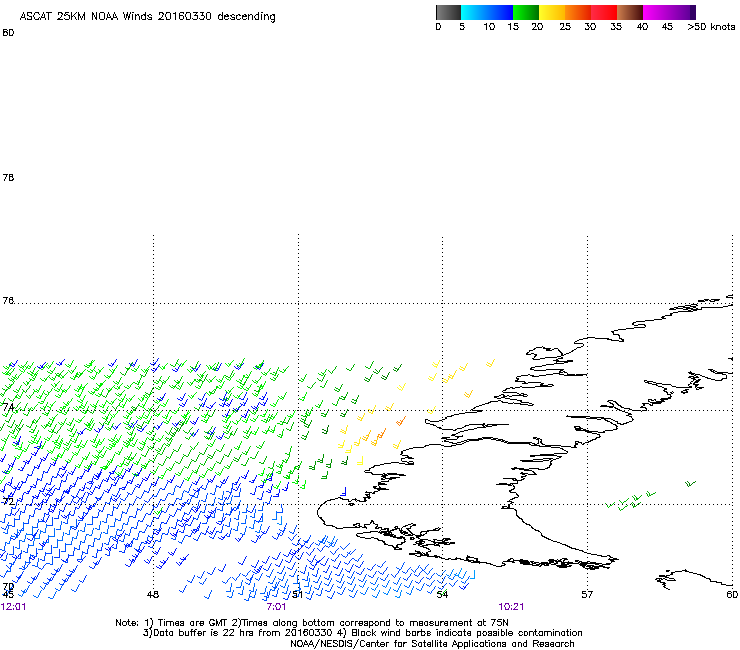Click the red 30-35 knots color bar segment
This screenshot has width=740, height=650.
pyautogui.click(x=604, y=12)
